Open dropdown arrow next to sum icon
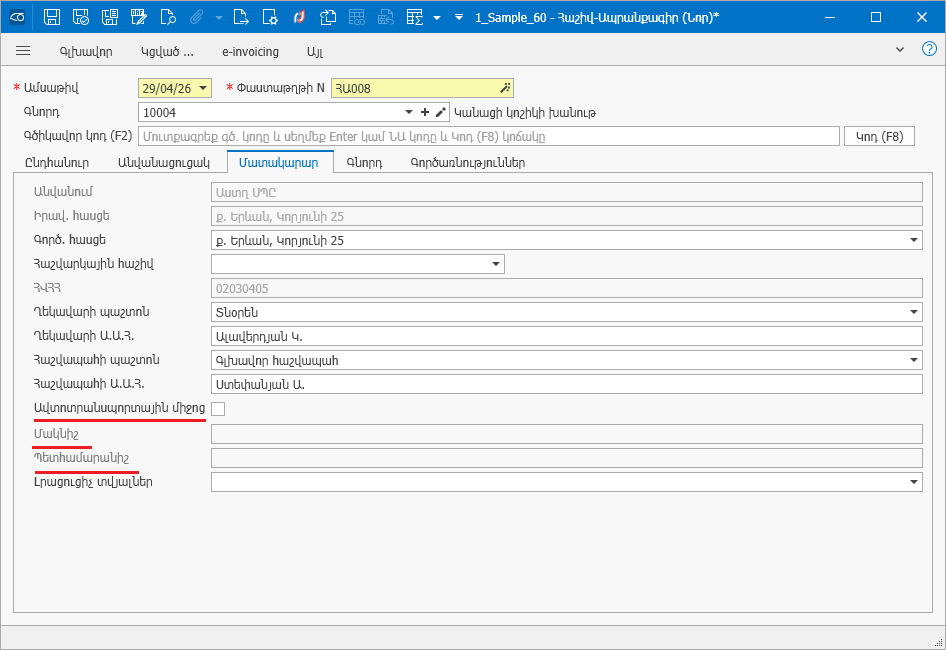 pos(437,18)
